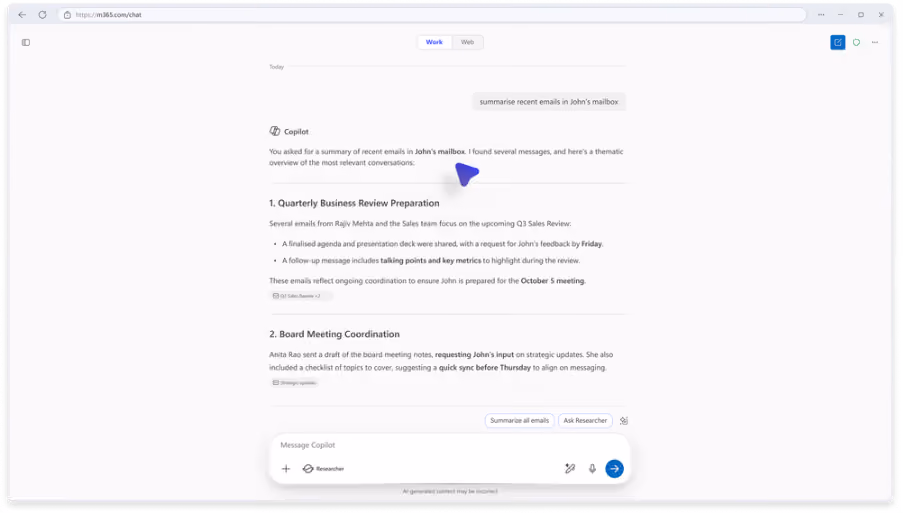Focus the Message Copilot input field
903x513 pixels.
(x=450, y=445)
